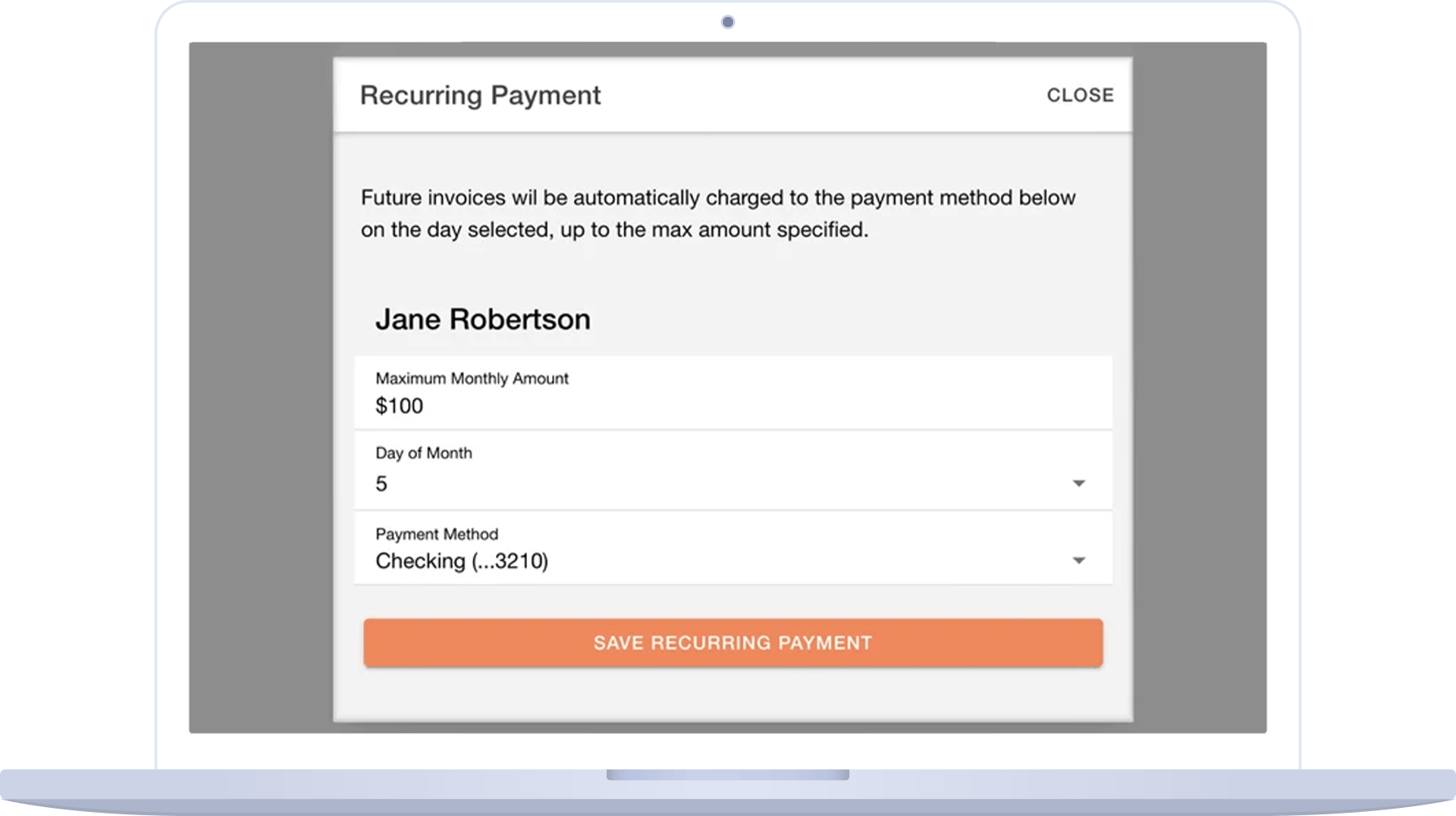Click the laptop webcam dot
Image resolution: width=1456 pixels, height=816 pixels.
tap(728, 22)
